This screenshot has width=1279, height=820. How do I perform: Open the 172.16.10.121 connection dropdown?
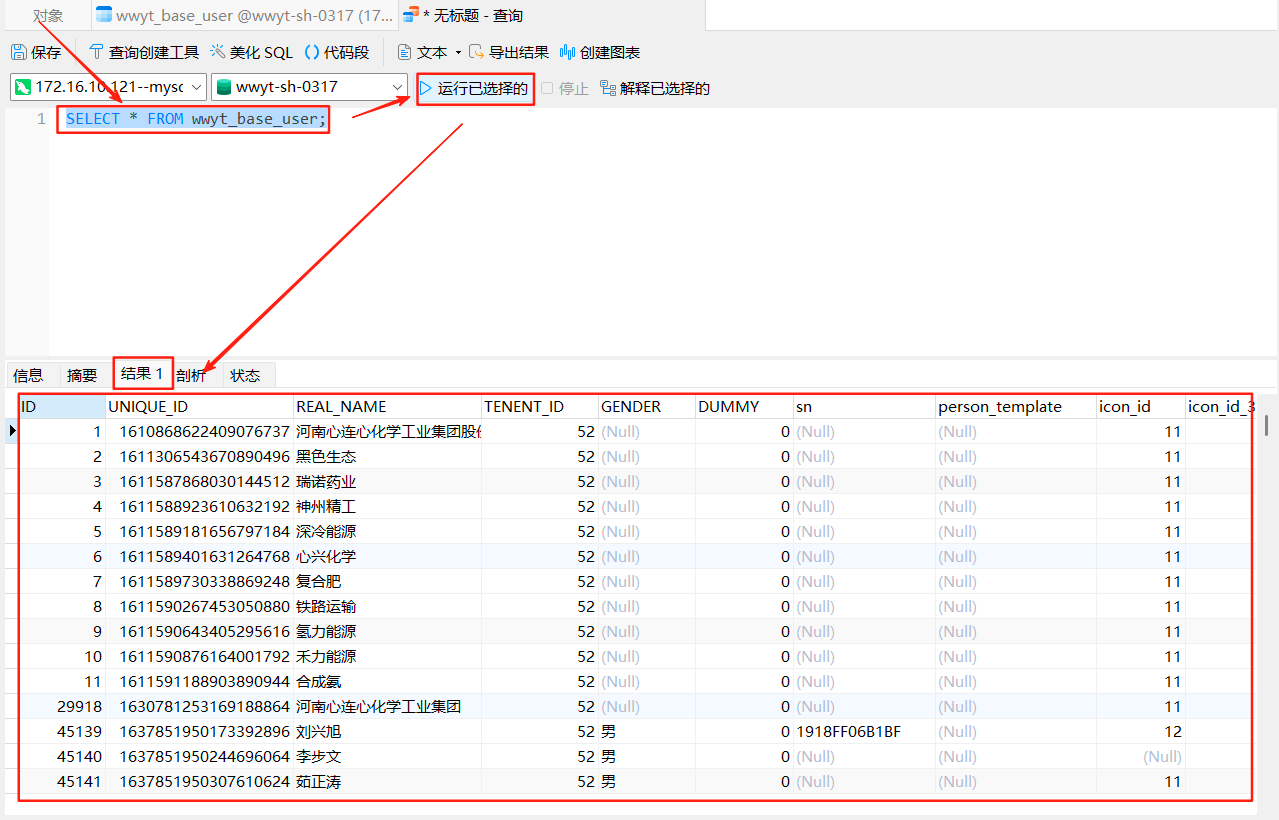109,87
